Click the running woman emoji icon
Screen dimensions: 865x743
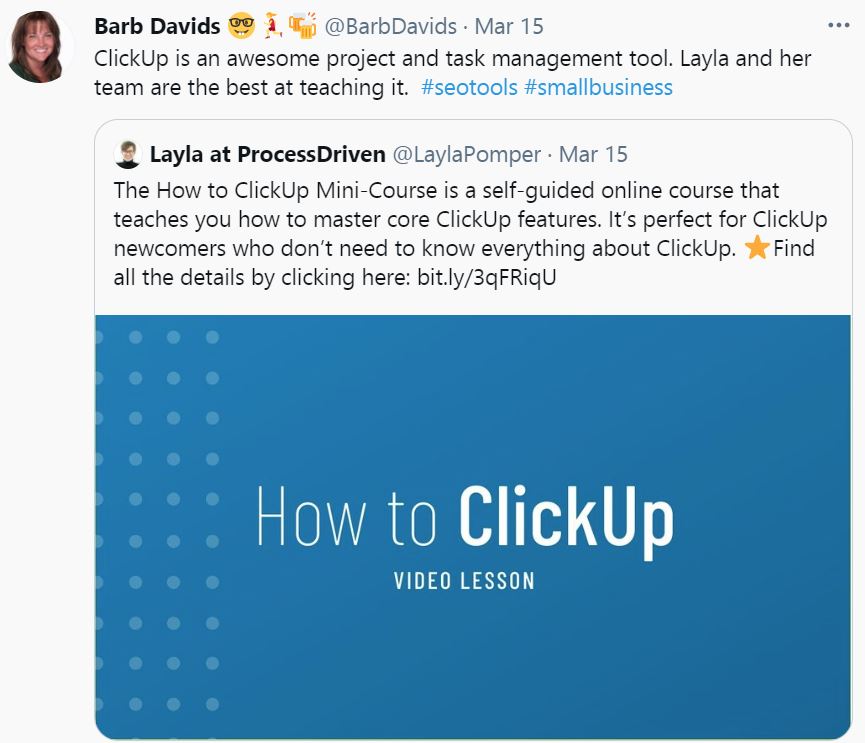273,26
